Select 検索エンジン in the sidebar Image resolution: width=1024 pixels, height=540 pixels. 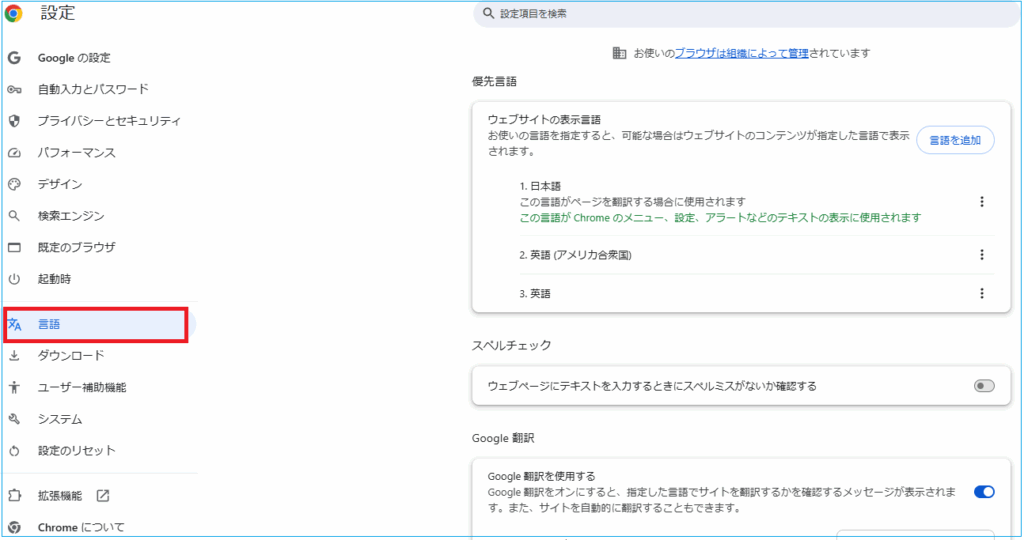[x=71, y=215]
